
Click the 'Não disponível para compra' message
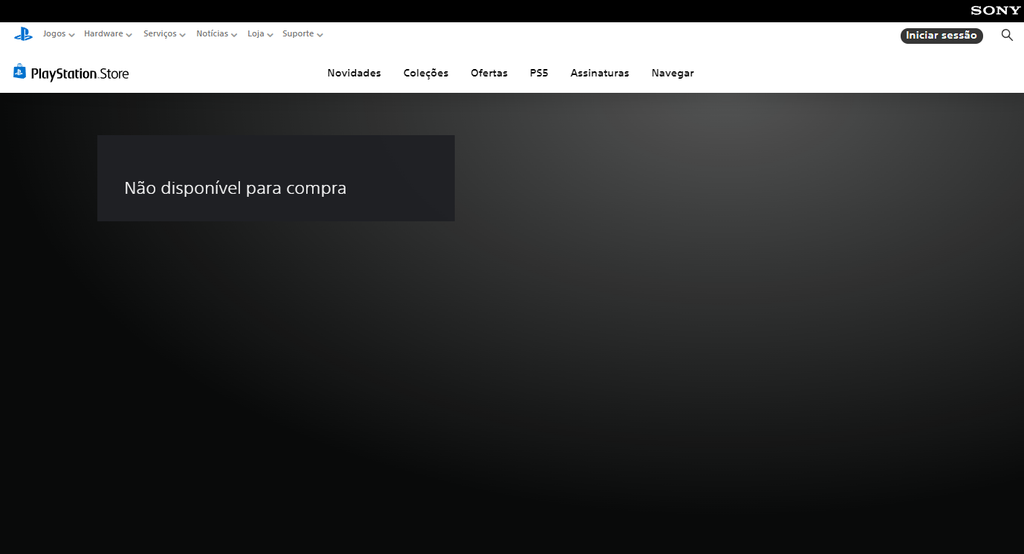tap(235, 188)
